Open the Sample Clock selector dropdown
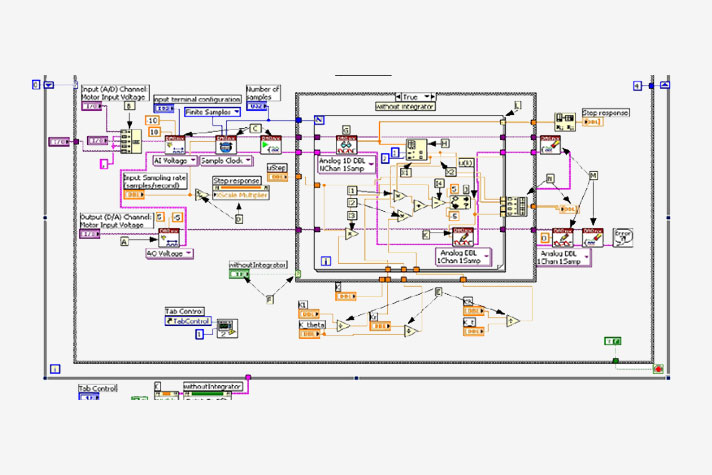Image resolution: width=712 pixels, height=475 pixels. [227, 160]
